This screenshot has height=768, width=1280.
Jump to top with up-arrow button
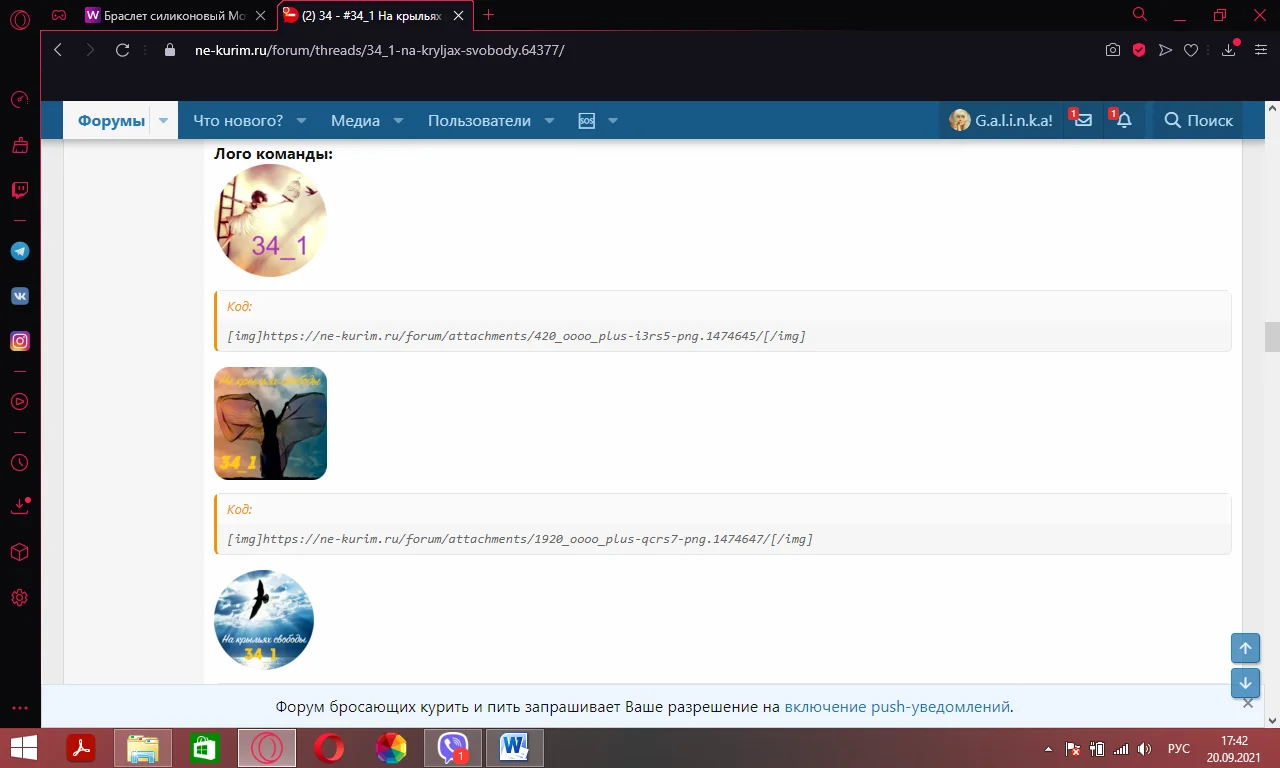1245,648
